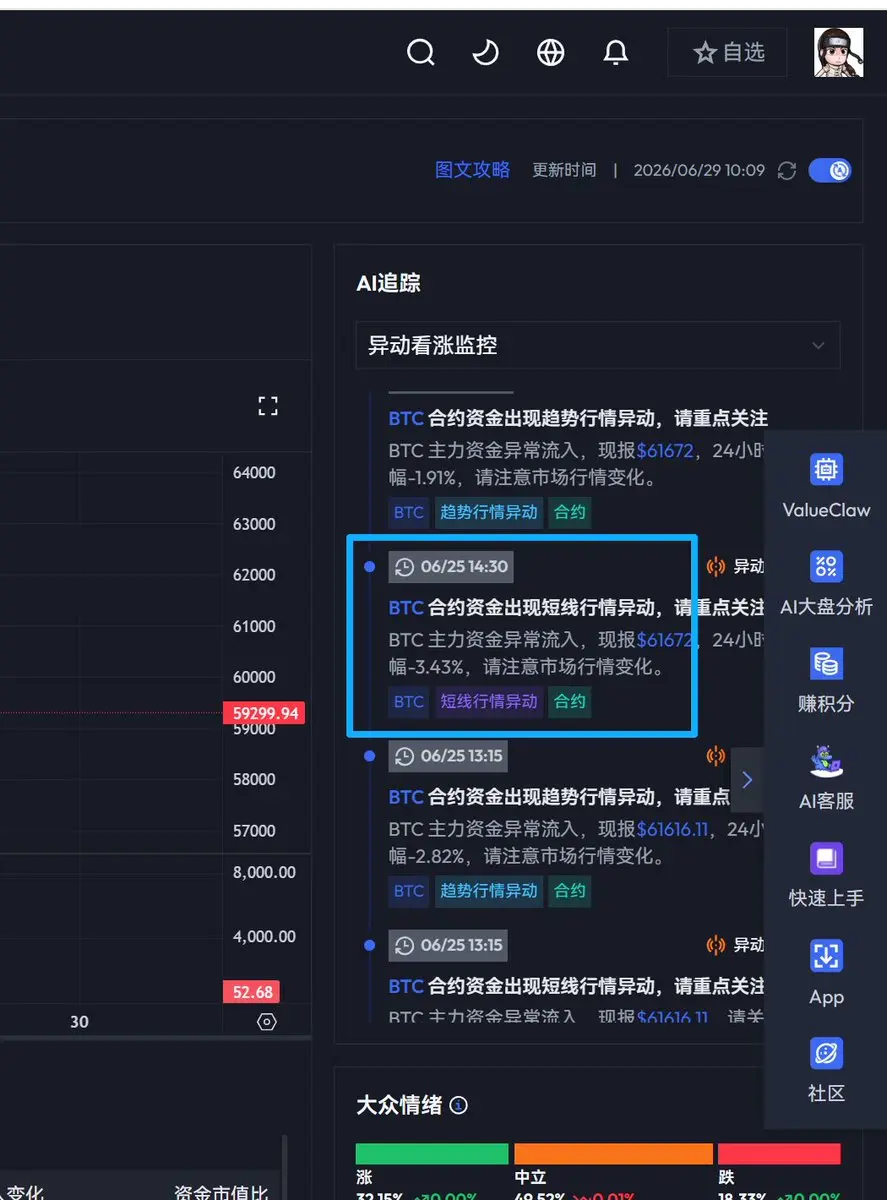
Task: Collapse side panel with arrow chevron
Action: tap(747, 780)
